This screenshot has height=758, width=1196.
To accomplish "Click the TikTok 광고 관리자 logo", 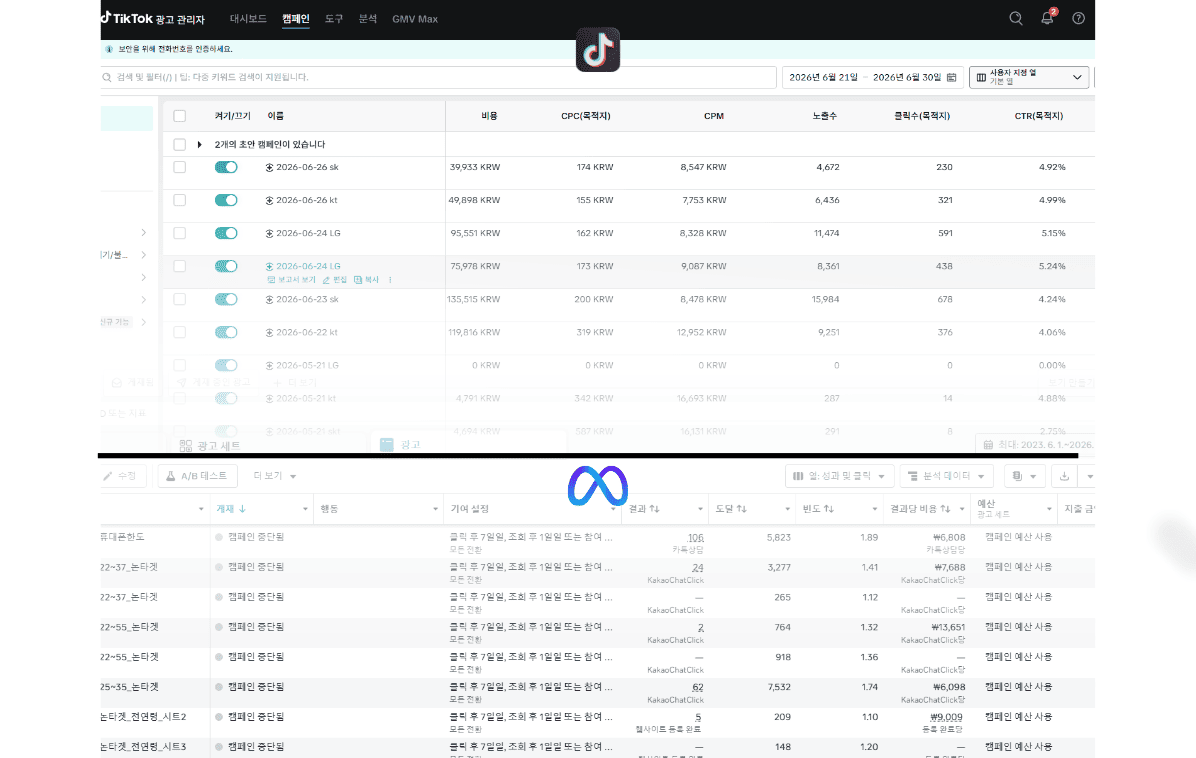I will click(x=153, y=18).
